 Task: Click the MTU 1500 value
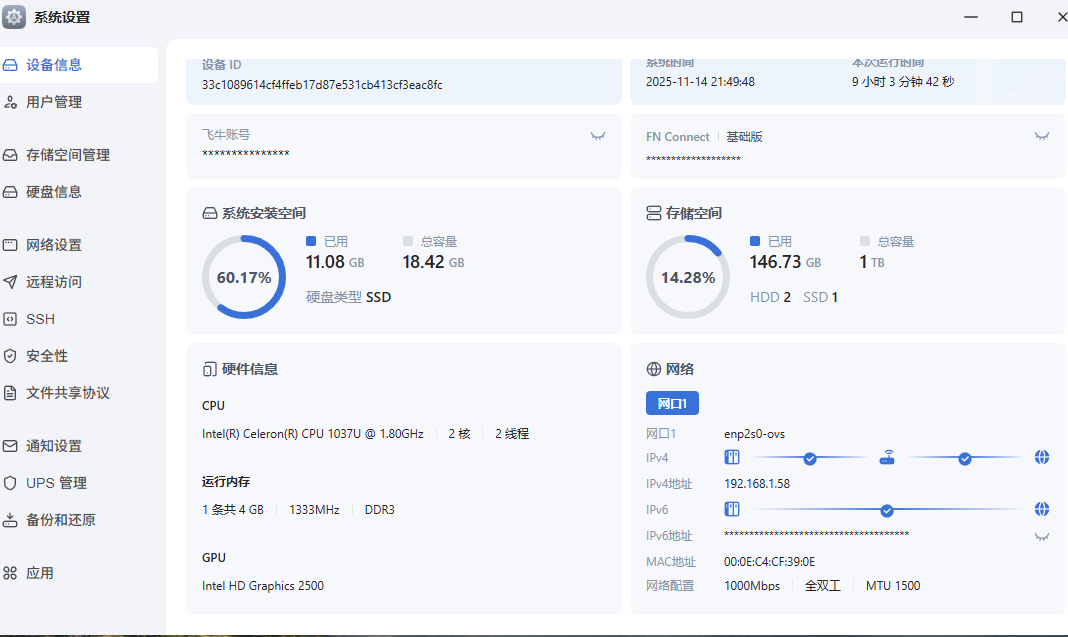click(893, 586)
